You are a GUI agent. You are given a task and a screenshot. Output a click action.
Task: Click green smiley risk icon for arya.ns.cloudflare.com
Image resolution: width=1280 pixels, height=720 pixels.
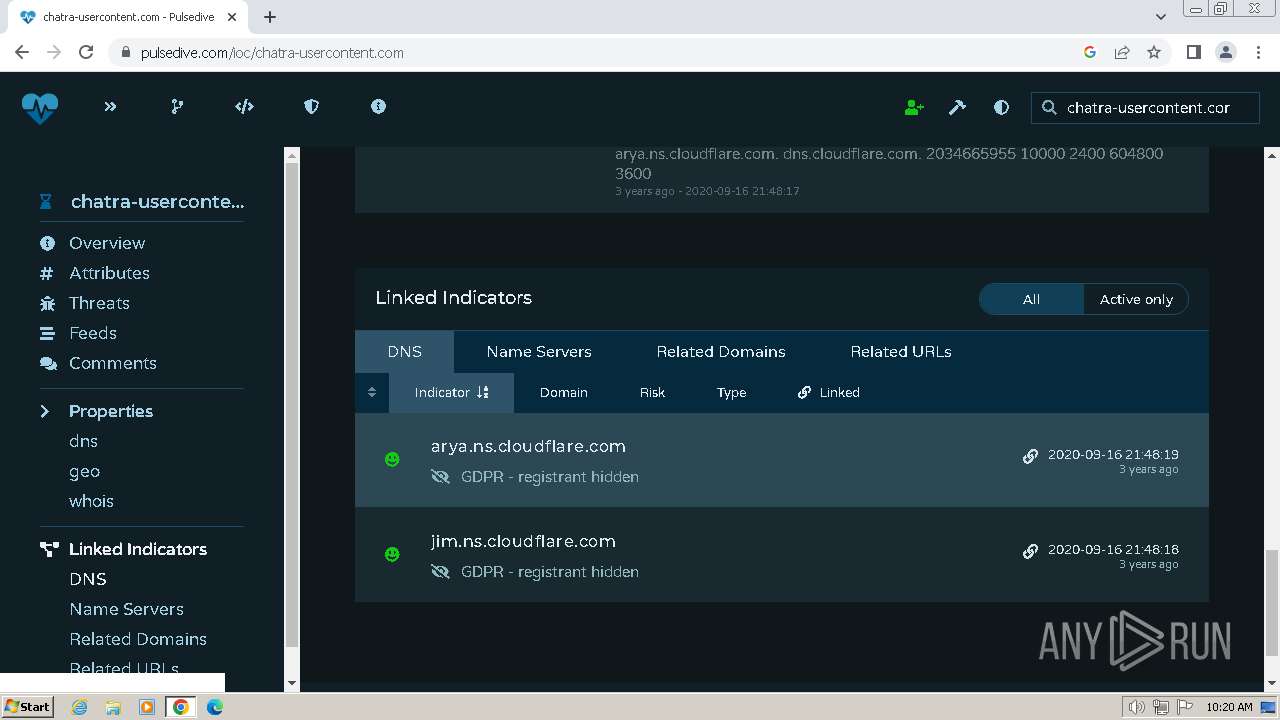[x=392, y=459]
